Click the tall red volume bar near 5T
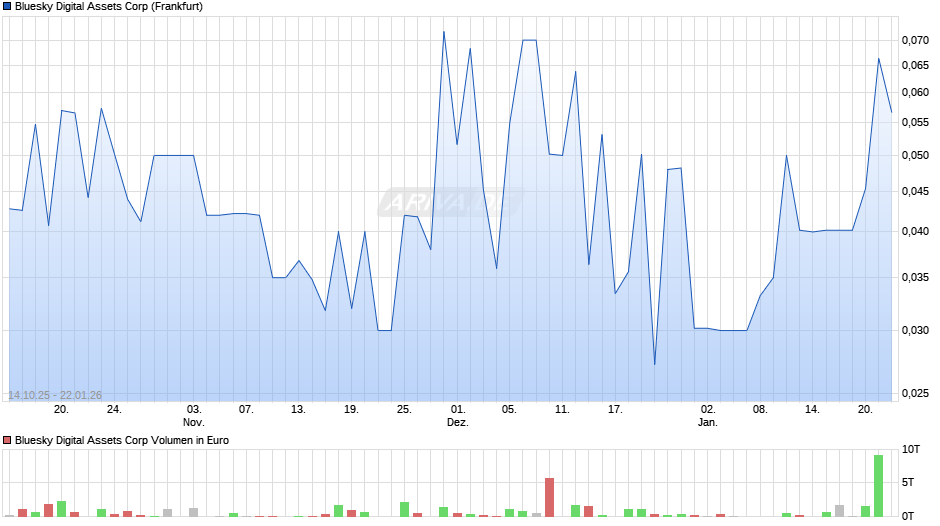This screenshot has width=940, height=526. tap(549, 497)
